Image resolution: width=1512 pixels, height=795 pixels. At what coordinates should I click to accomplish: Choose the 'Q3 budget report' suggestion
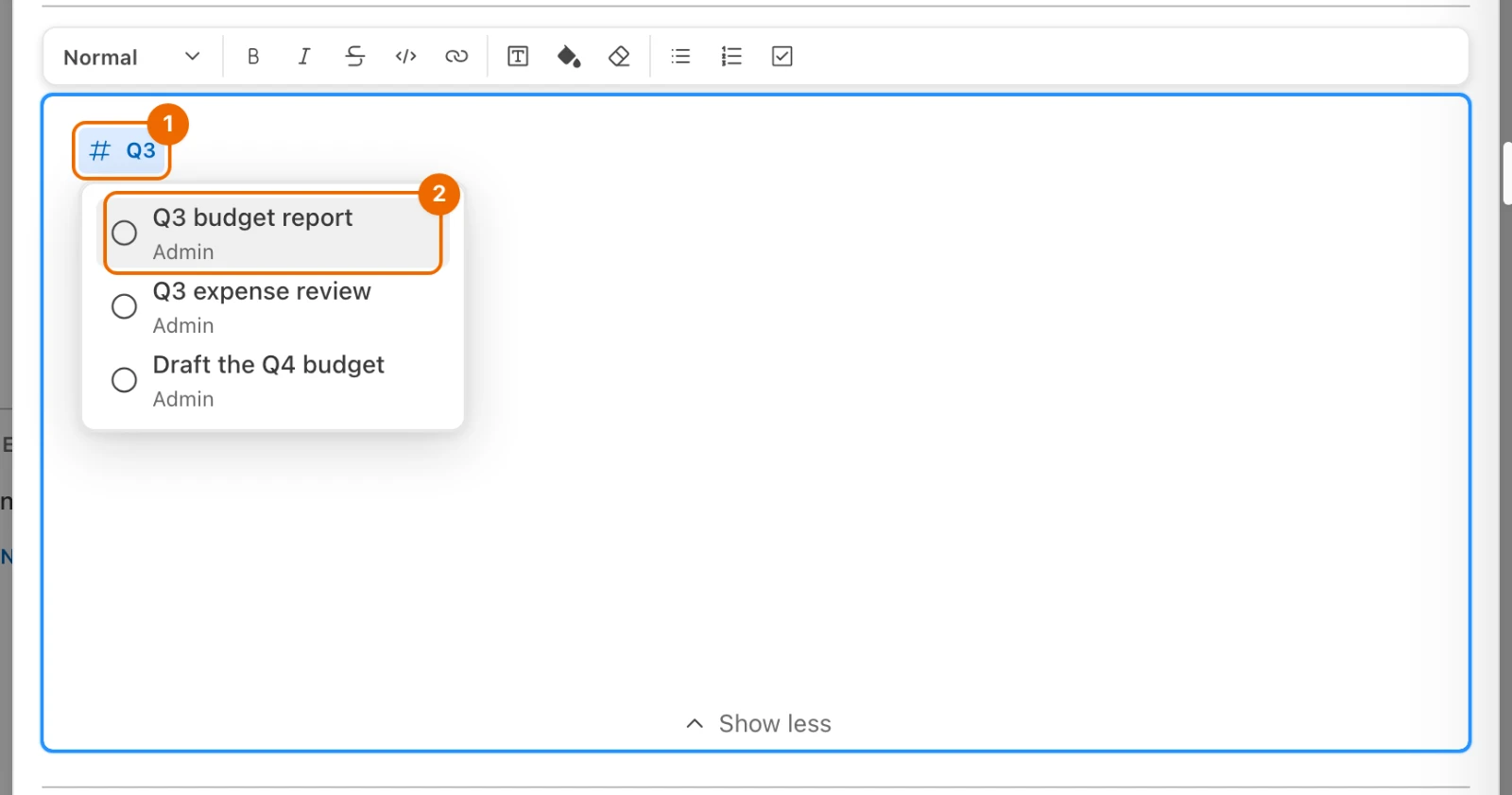273,233
